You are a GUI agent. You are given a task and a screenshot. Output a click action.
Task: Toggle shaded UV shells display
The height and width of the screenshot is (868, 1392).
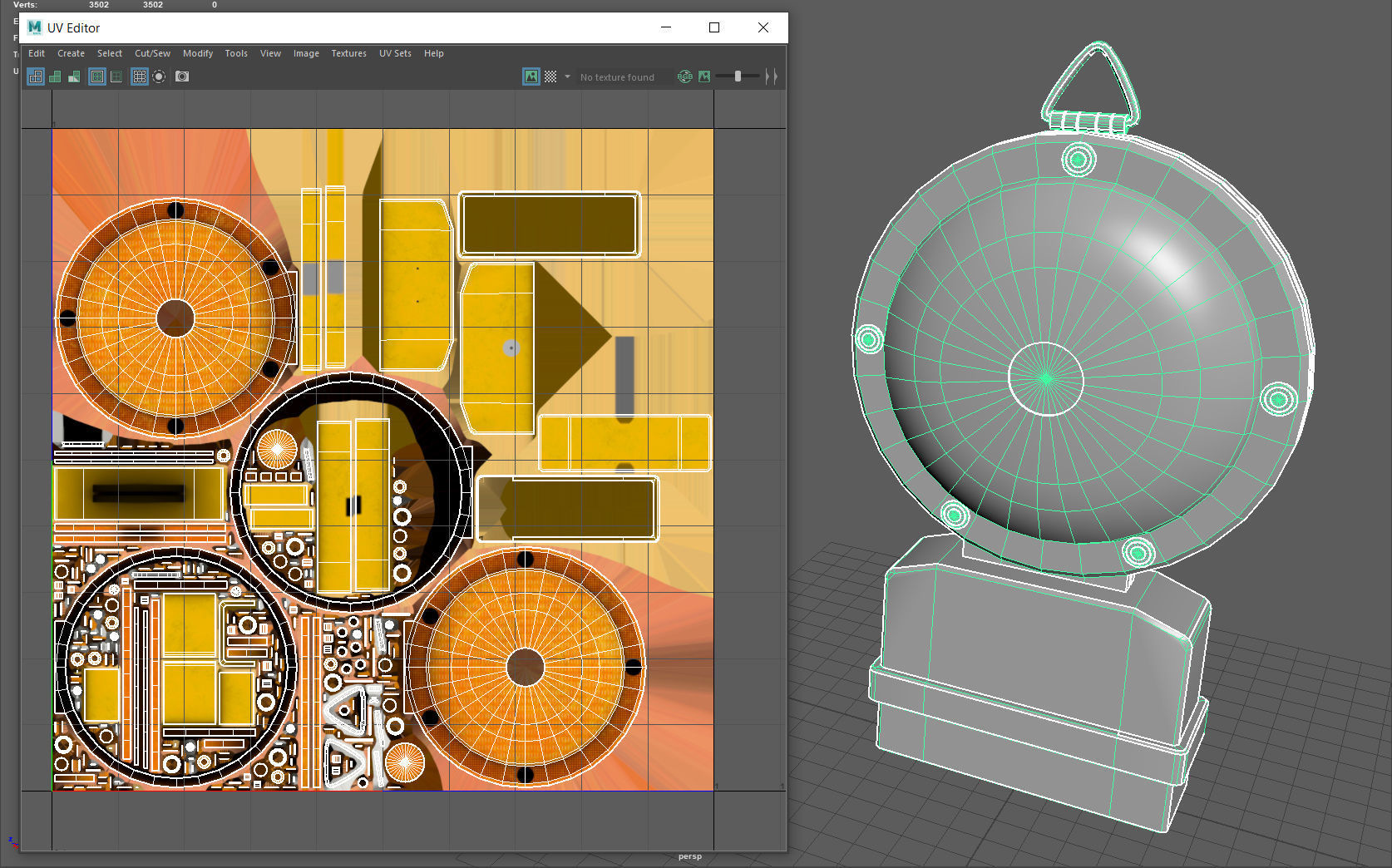click(55, 76)
